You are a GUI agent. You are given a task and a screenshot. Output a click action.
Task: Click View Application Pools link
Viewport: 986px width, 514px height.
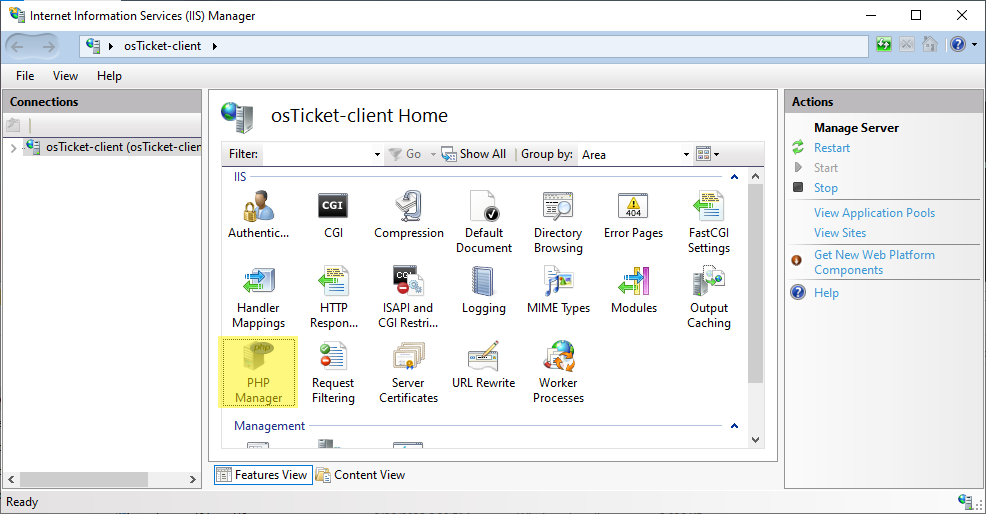click(874, 213)
